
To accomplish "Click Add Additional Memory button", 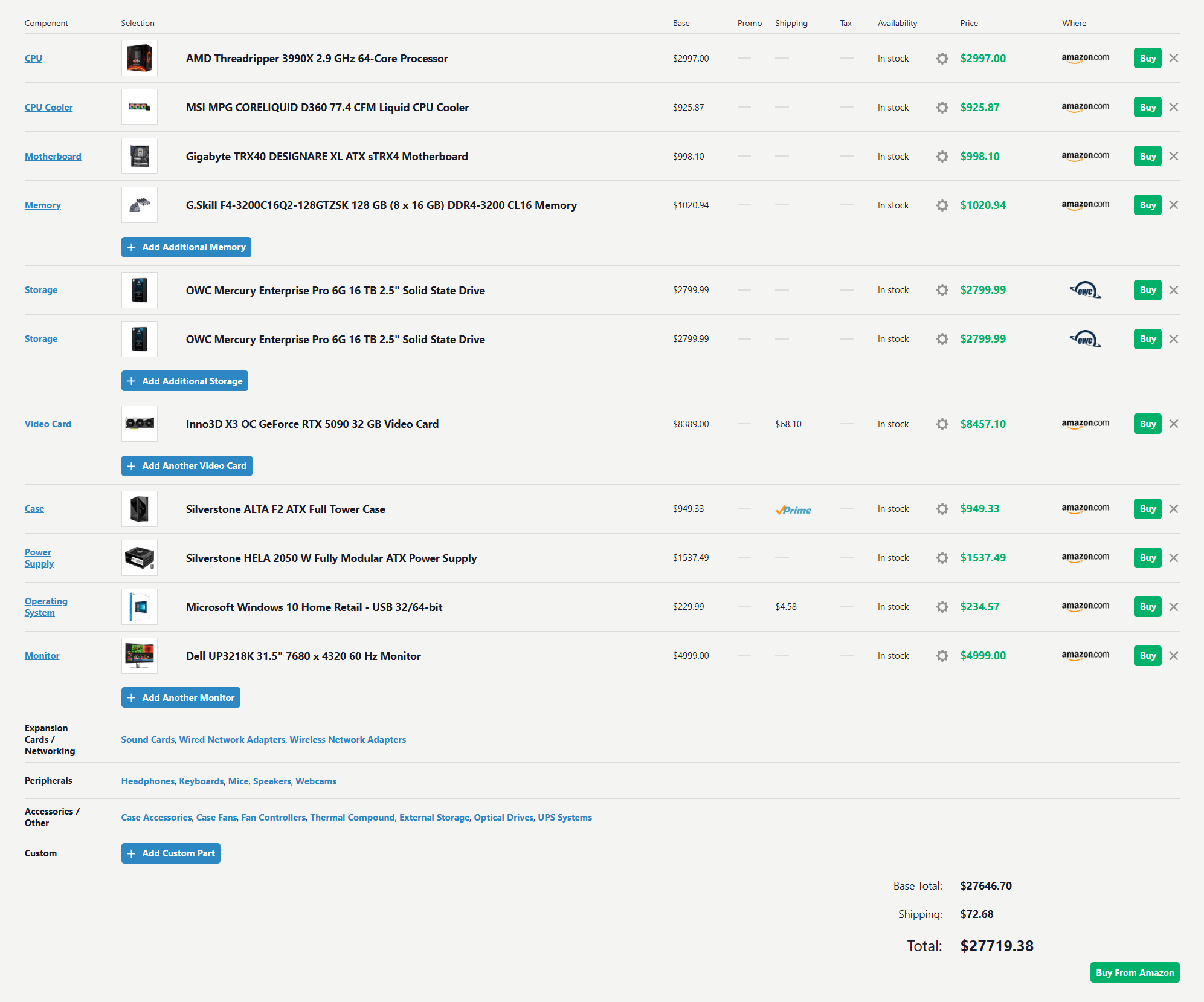I will click(186, 247).
